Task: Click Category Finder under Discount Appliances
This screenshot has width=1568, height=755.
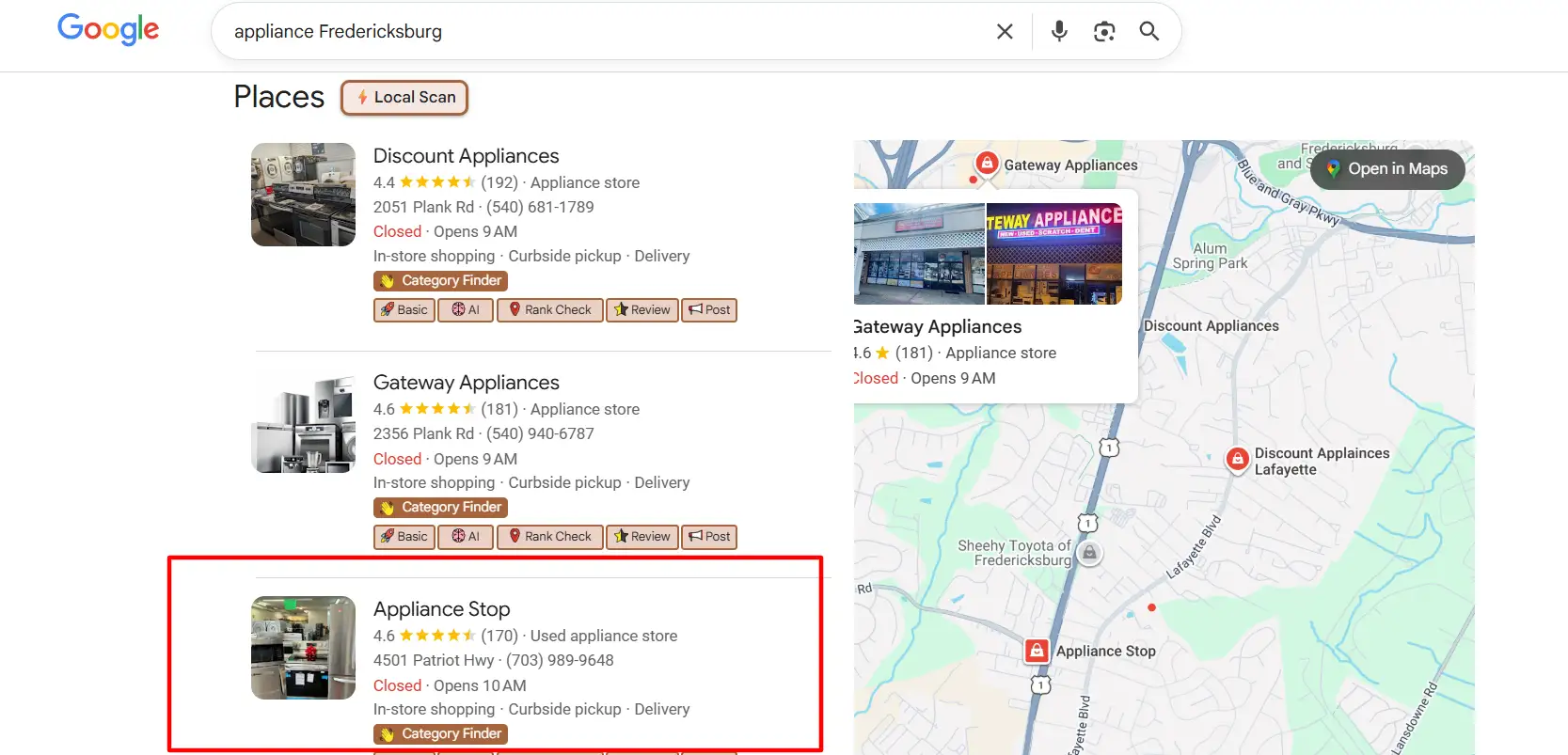Action: click(440, 281)
